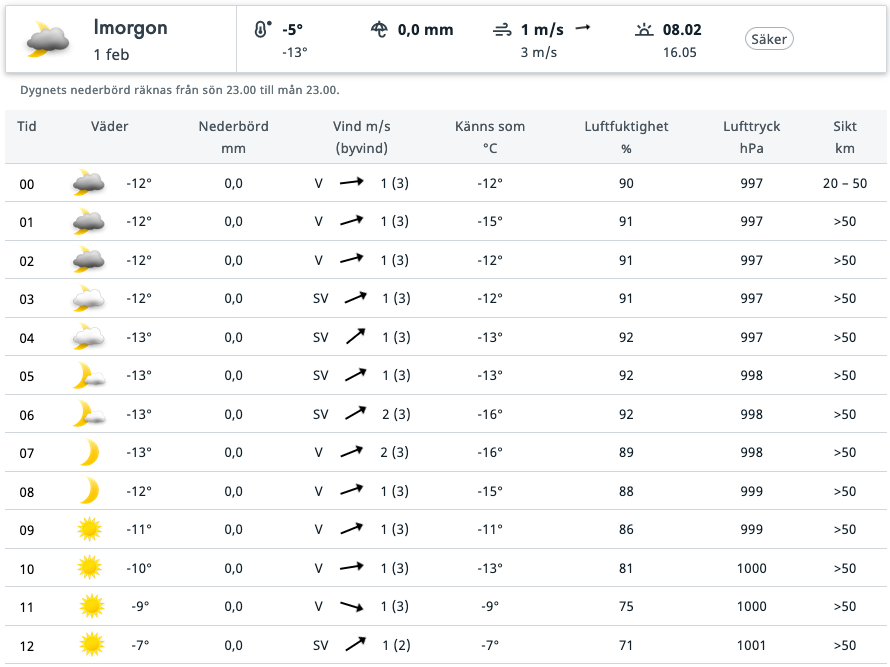Click the Imorgon day heading

click(x=131, y=27)
